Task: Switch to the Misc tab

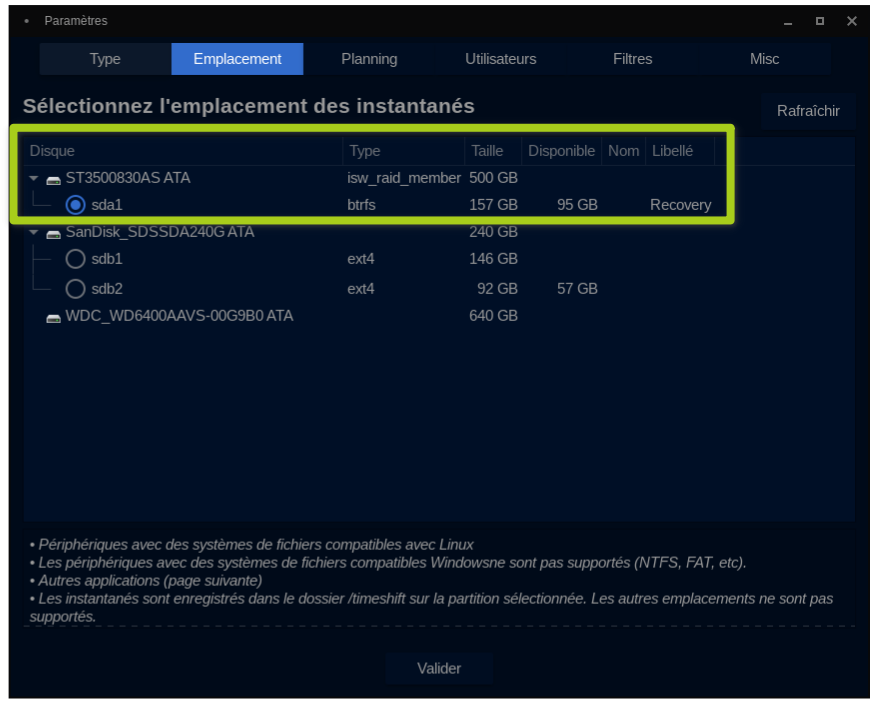Action: click(x=764, y=59)
